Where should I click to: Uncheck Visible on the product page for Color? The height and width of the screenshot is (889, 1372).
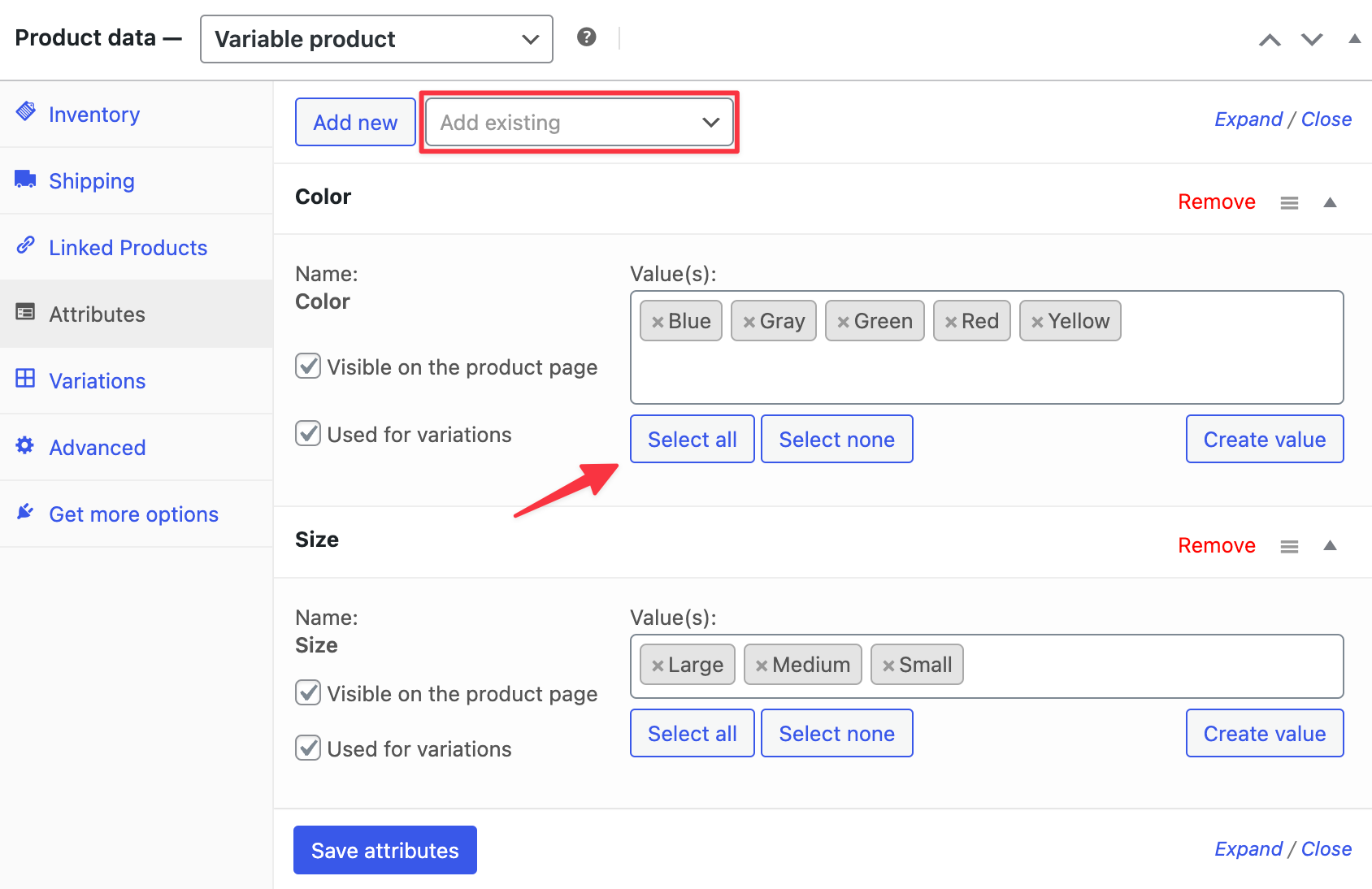[308, 366]
